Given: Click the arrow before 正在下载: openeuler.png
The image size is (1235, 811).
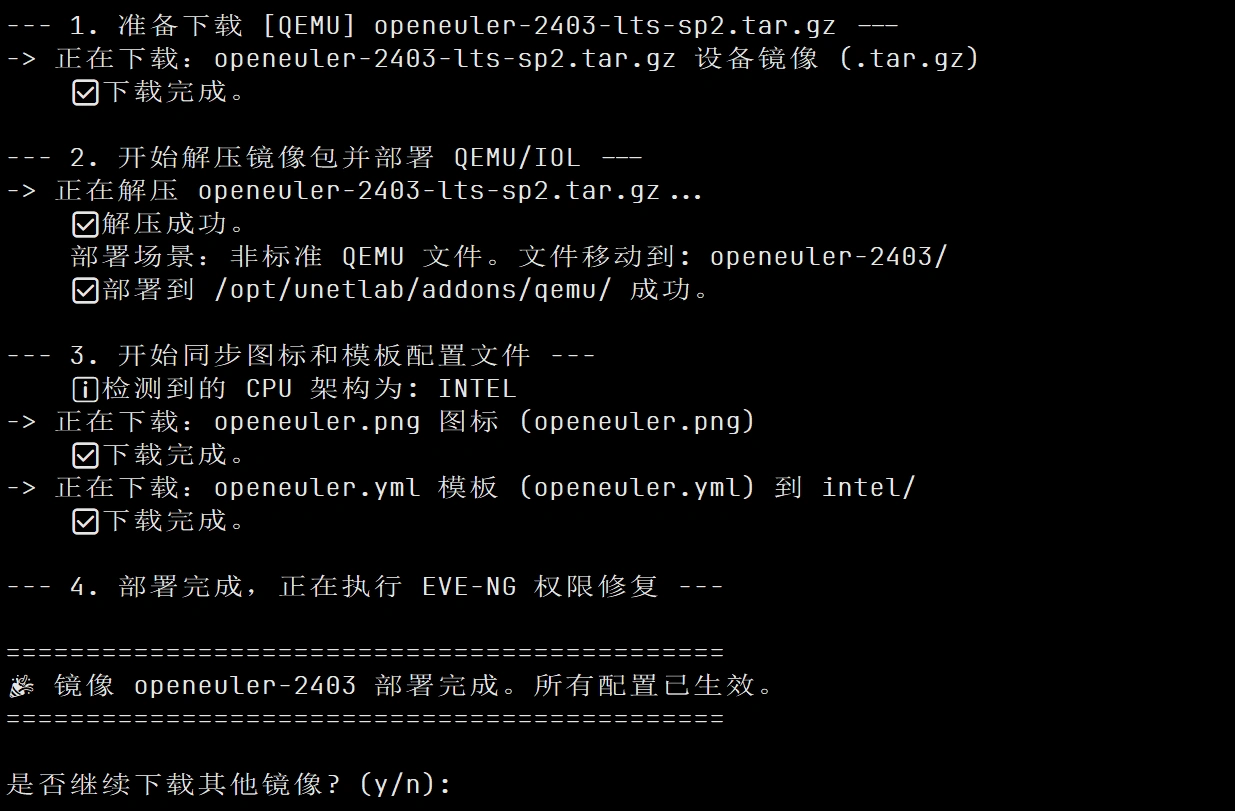Looking at the screenshot, I should [21, 422].
